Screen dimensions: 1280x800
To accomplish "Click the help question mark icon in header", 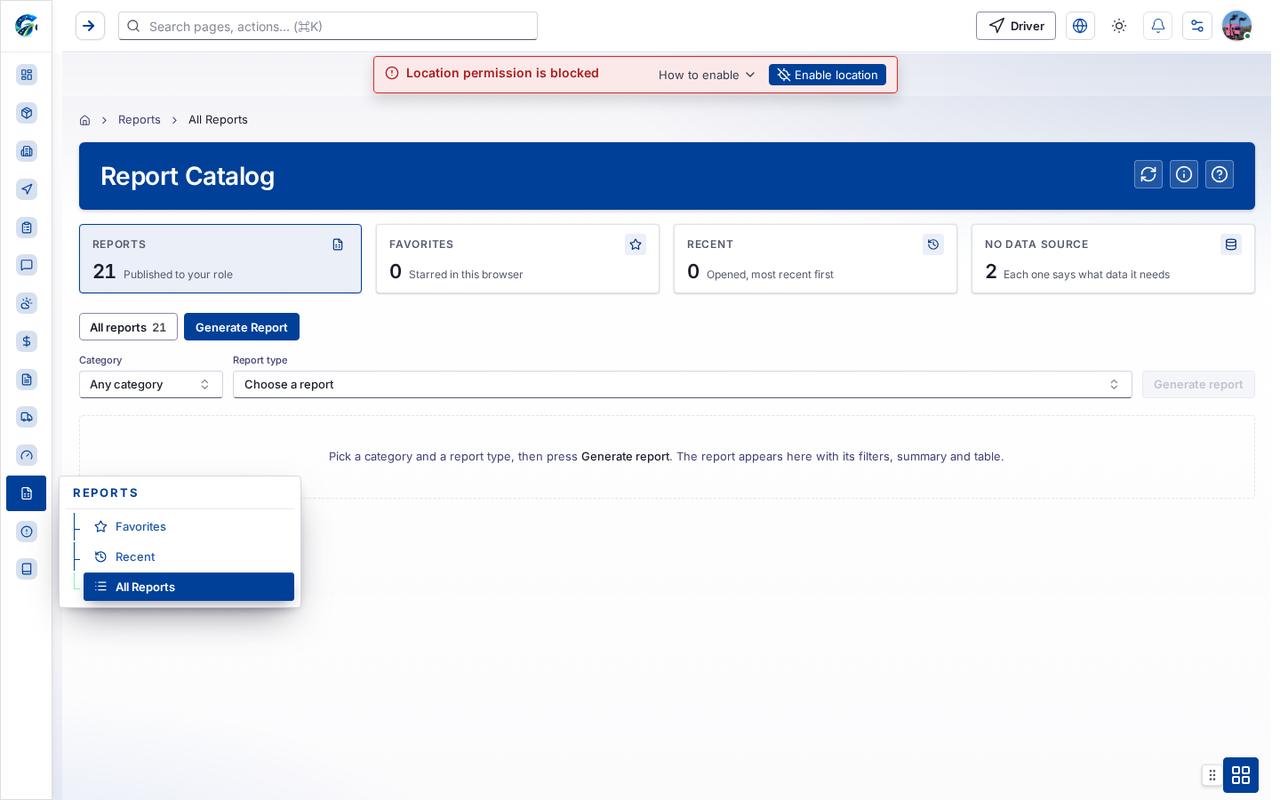I will tap(1219, 174).
